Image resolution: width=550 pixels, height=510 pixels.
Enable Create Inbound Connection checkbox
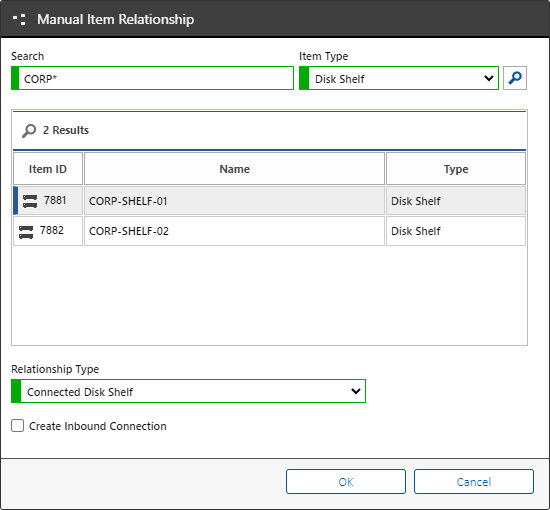18,425
